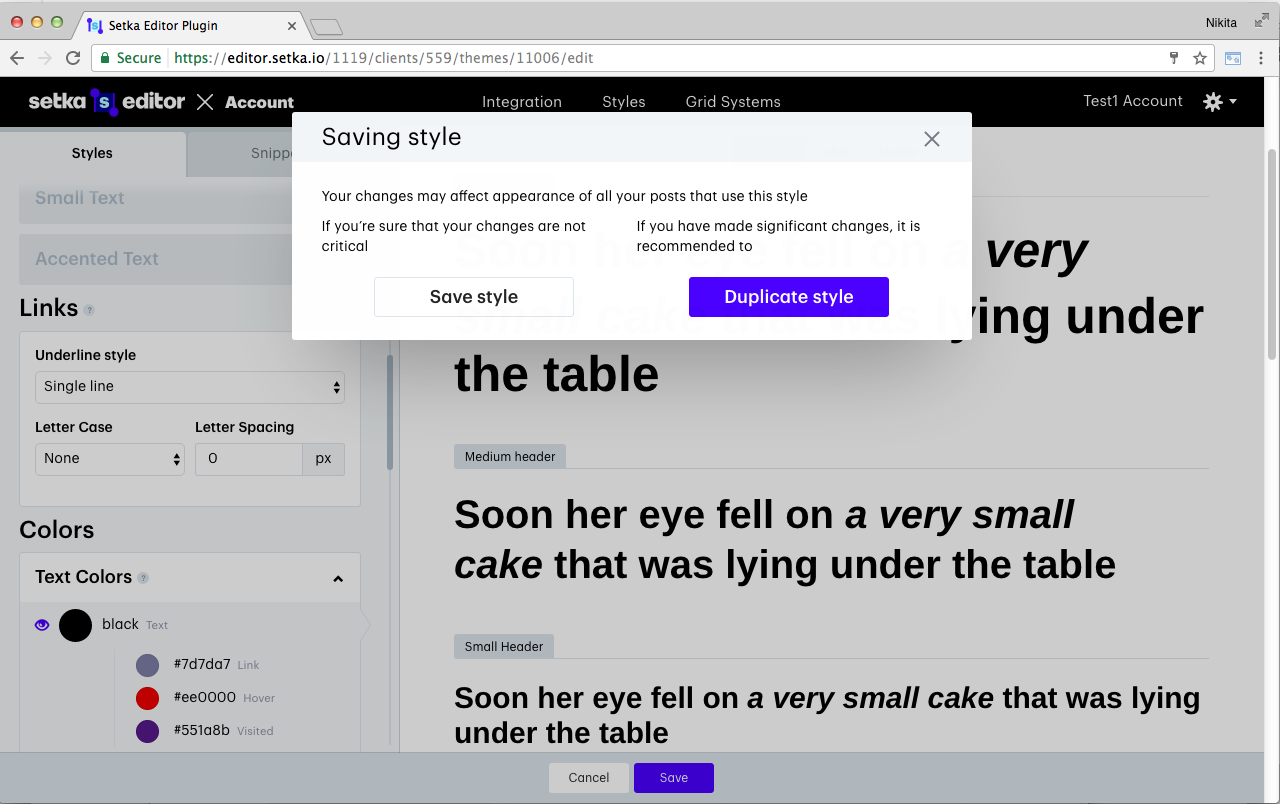Image resolution: width=1280 pixels, height=804 pixels.
Task: Click the purple Save button
Action: tap(674, 778)
